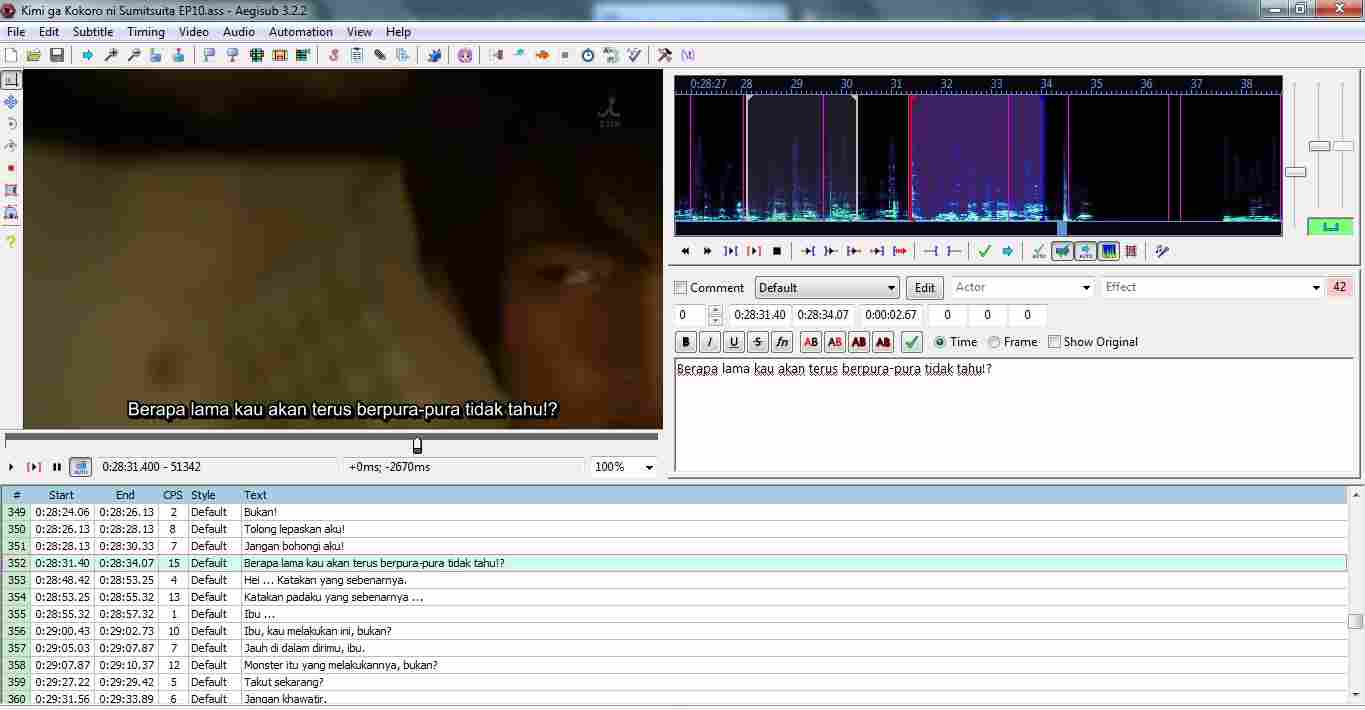This screenshot has width=1365, height=710.
Task: Go to next line in audio panel
Action: (708, 251)
